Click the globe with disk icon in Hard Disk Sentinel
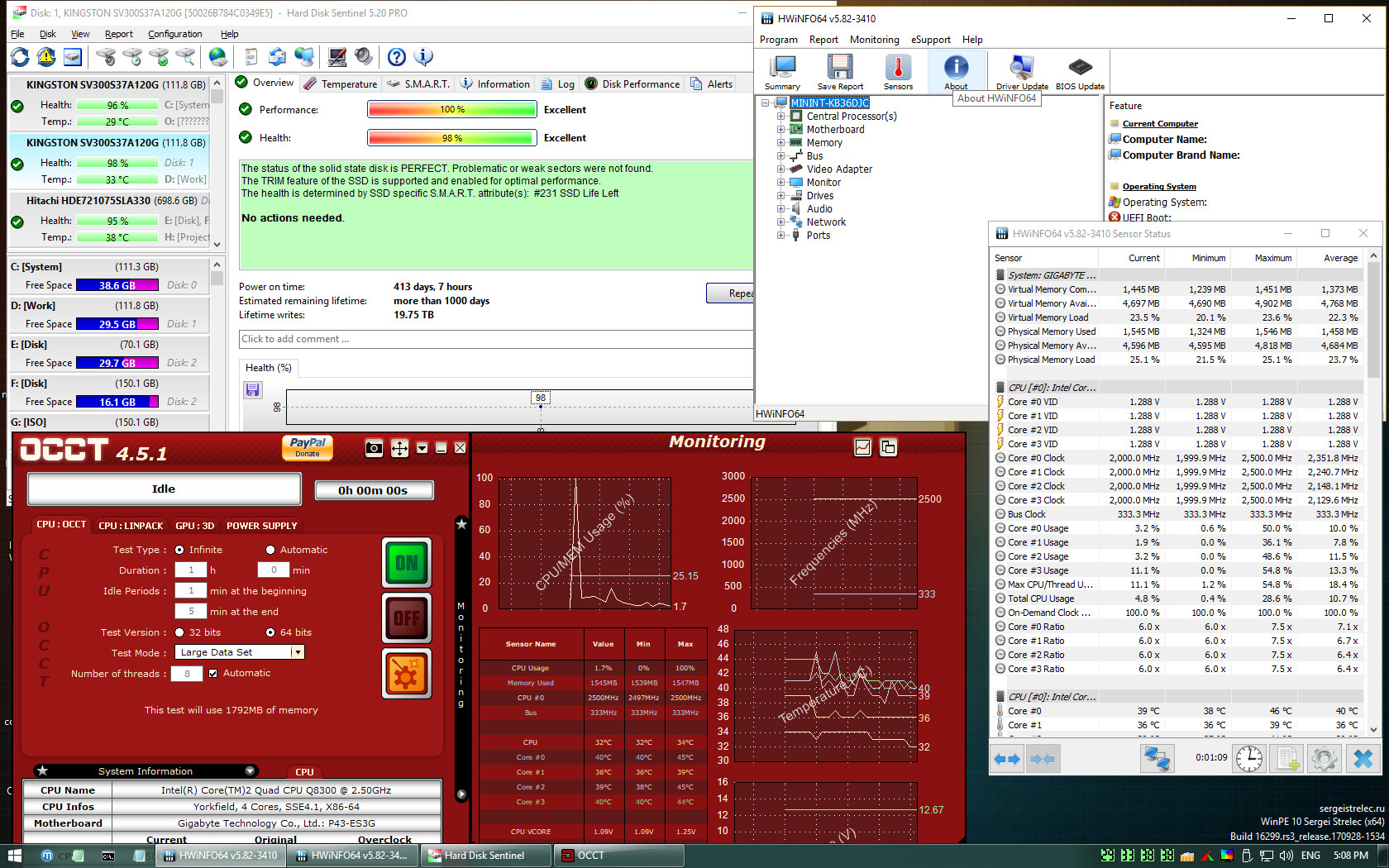The image size is (1389, 868). [218, 57]
